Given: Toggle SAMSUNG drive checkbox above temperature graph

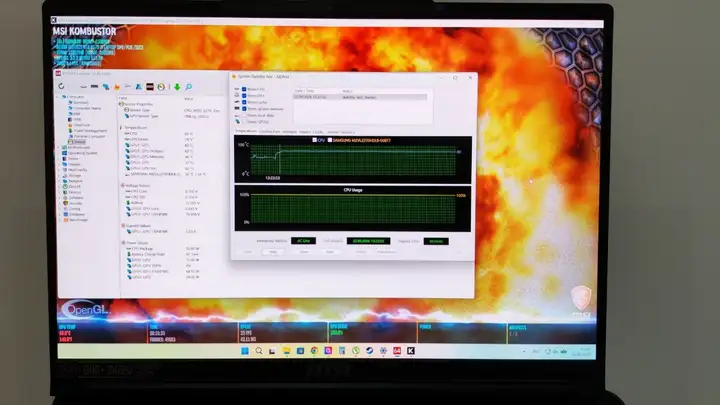Looking at the screenshot, I should pyautogui.click(x=330, y=140).
